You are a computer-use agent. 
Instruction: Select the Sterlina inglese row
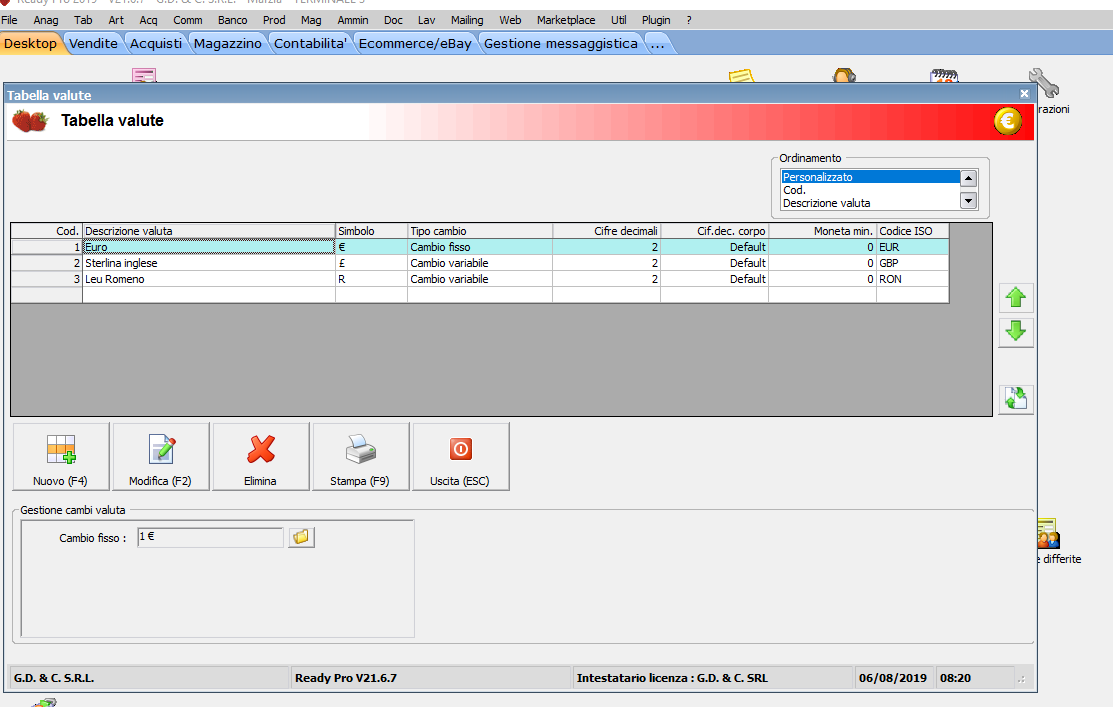pos(480,263)
